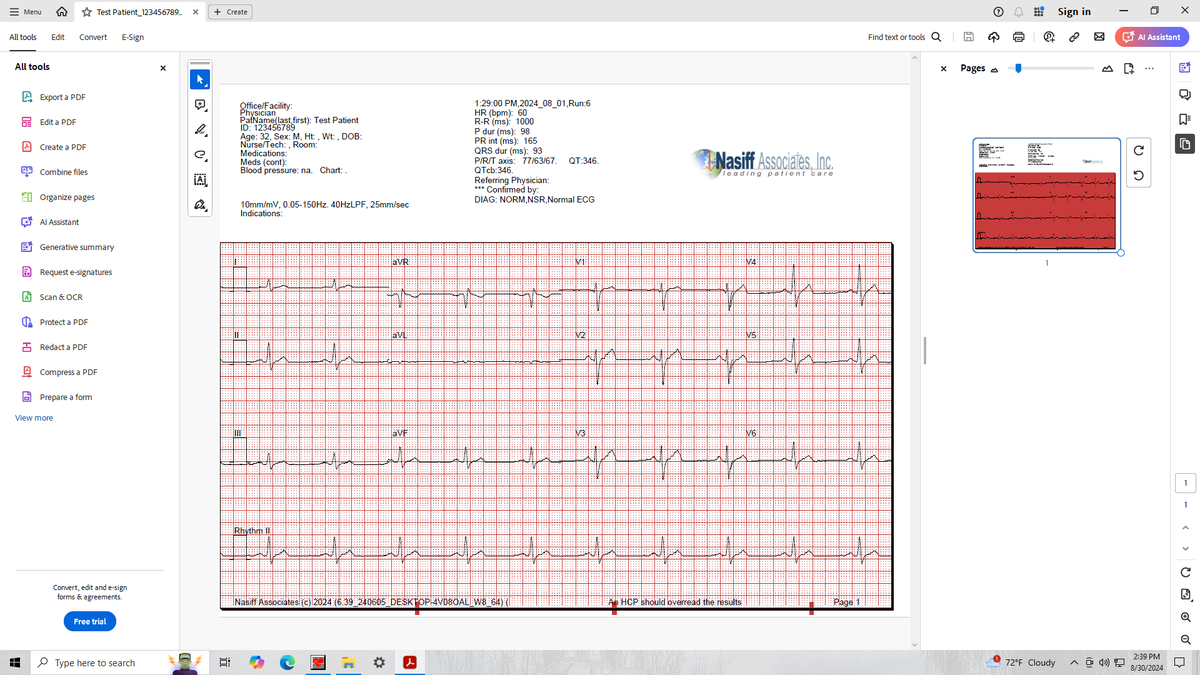
Task: Click the AI Assistant button
Action: [x=1152, y=37]
